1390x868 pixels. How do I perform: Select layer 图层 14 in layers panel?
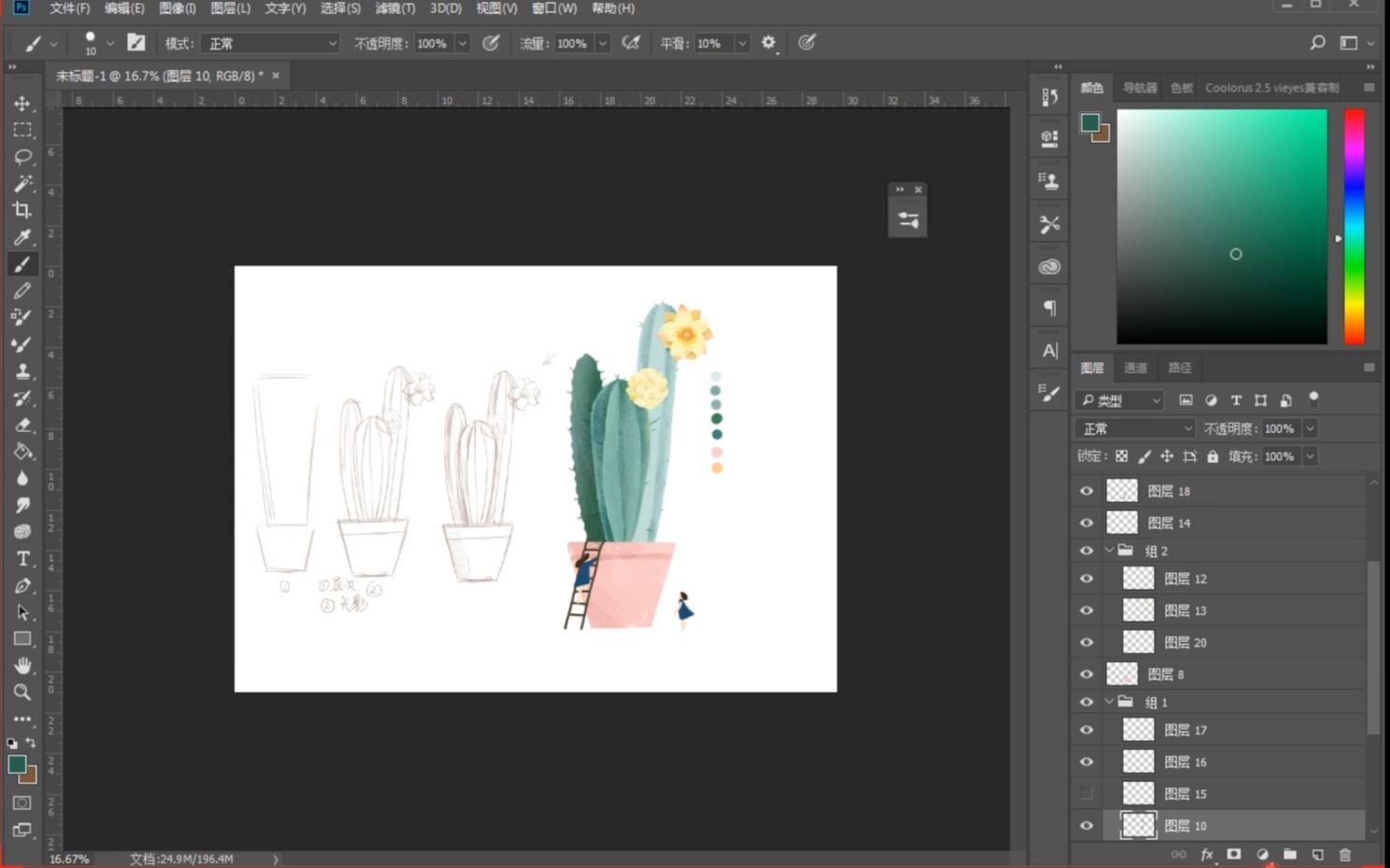coord(1214,523)
